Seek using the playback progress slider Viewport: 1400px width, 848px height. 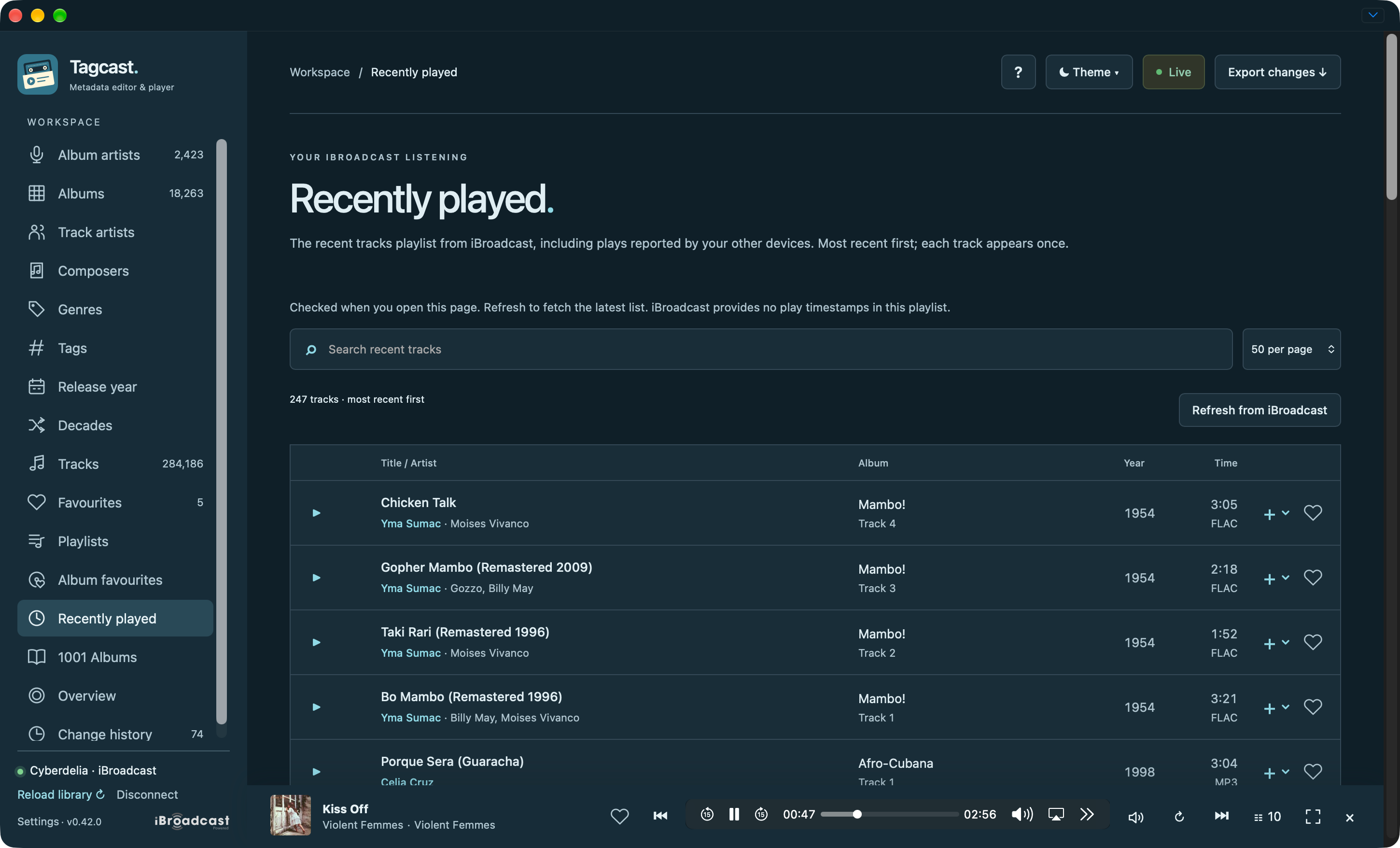(889, 815)
